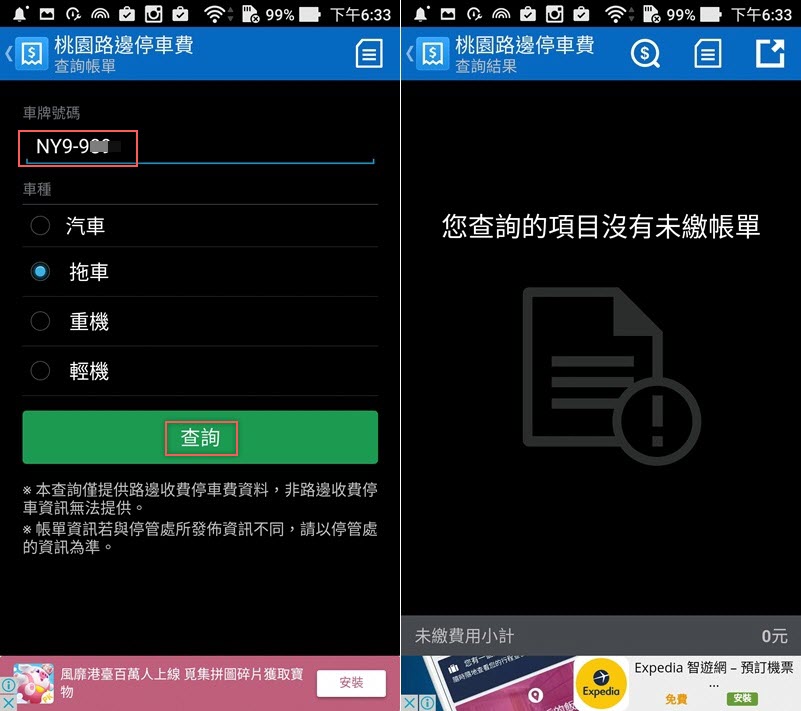Tap the green 查詢 button
801x711 pixels.
click(200, 437)
